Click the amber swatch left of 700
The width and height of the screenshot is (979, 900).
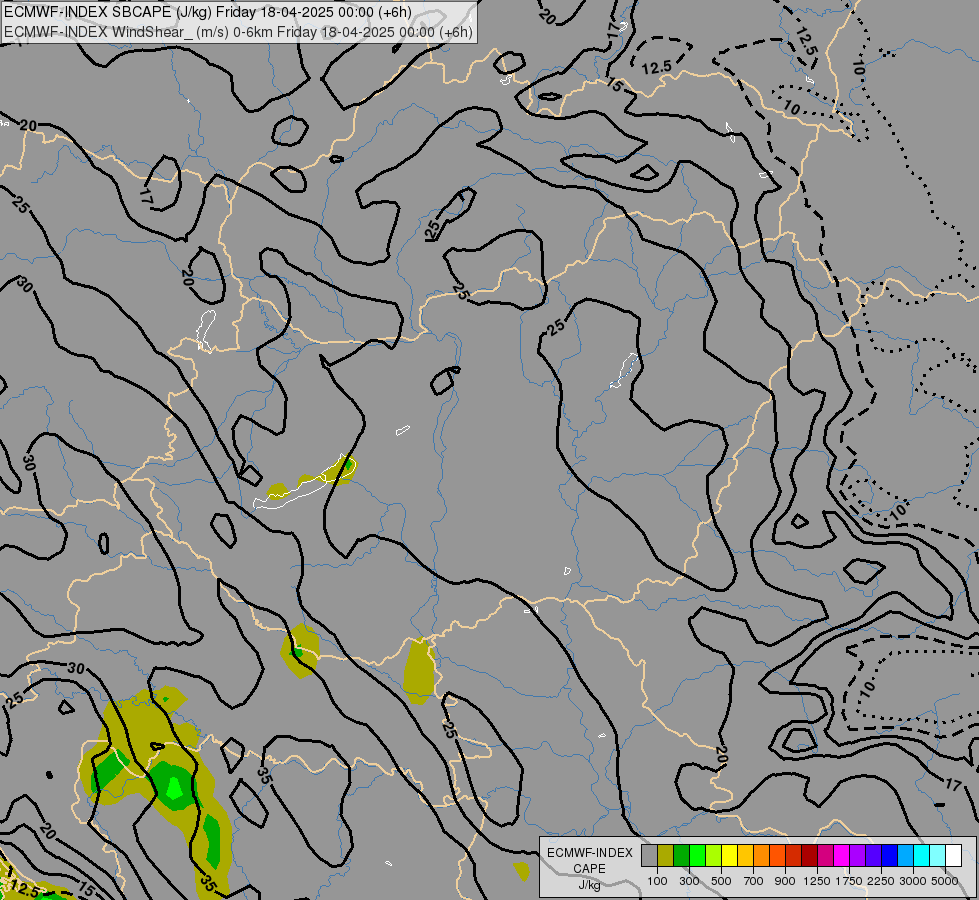745,856
